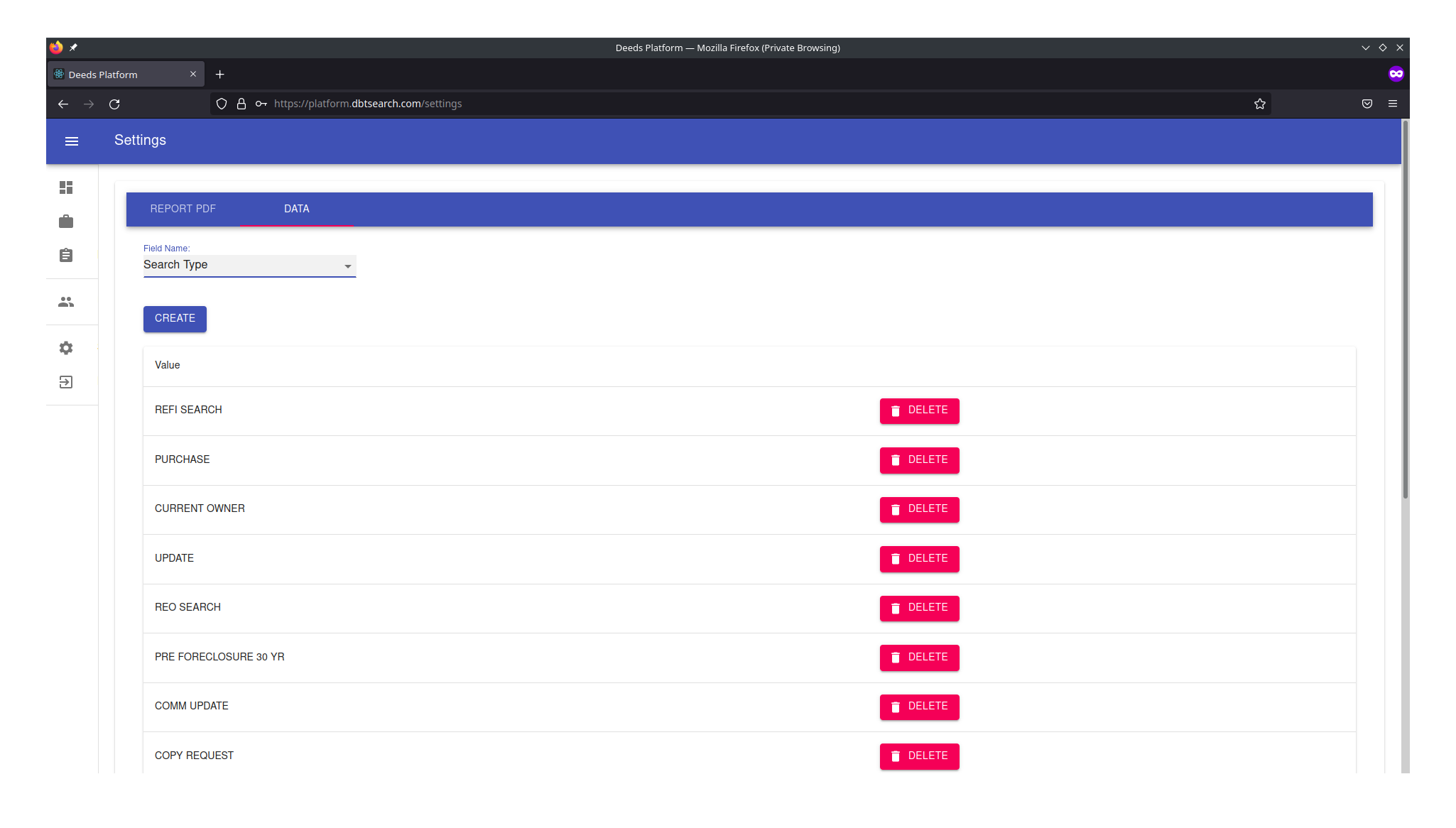Viewport: 1456px width, 828px height.
Task: Reload the current browser page
Action: click(x=114, y=104)
